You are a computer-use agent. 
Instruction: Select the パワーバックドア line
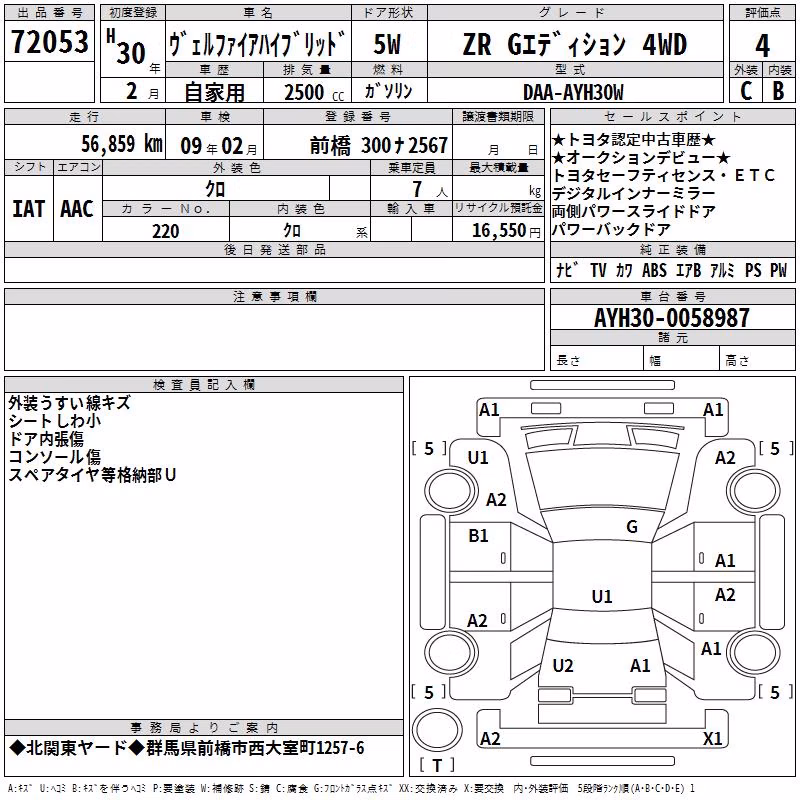[611, 229]
